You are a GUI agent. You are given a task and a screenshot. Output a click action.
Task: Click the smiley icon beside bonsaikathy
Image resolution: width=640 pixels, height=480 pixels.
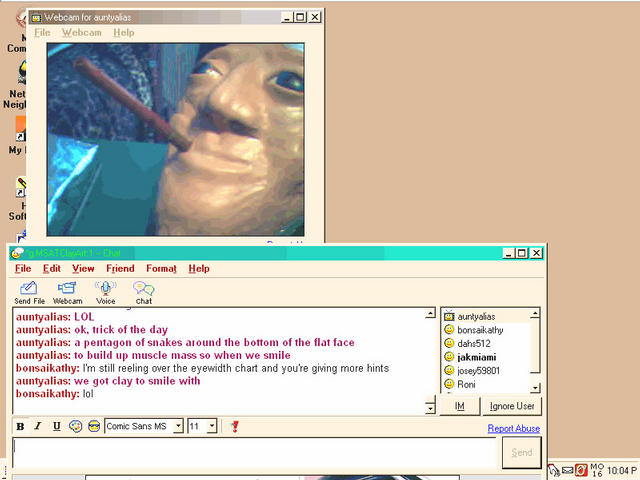click(x=449, y=329)
